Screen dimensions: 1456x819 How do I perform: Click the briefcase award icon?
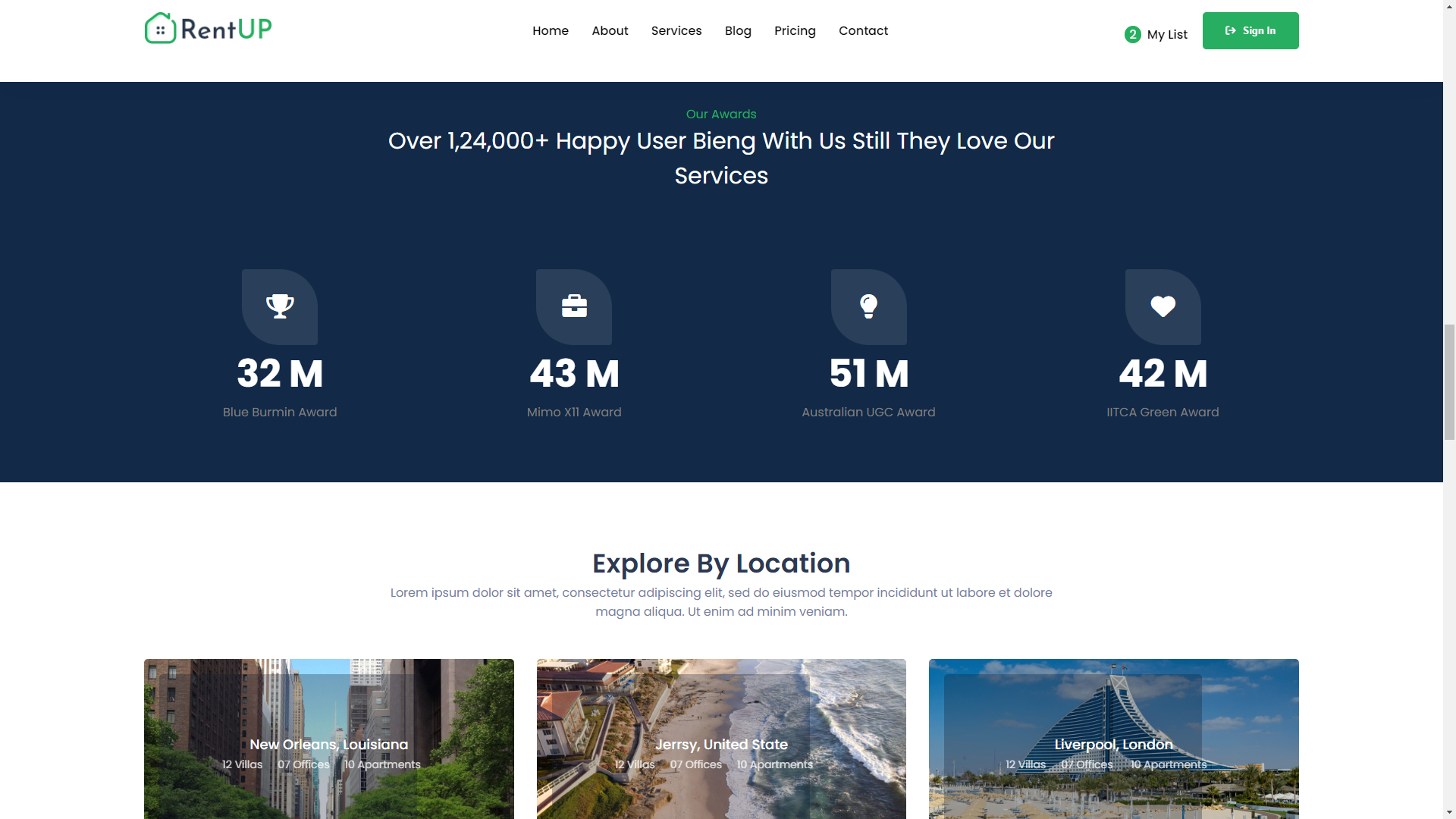point(574,306)
